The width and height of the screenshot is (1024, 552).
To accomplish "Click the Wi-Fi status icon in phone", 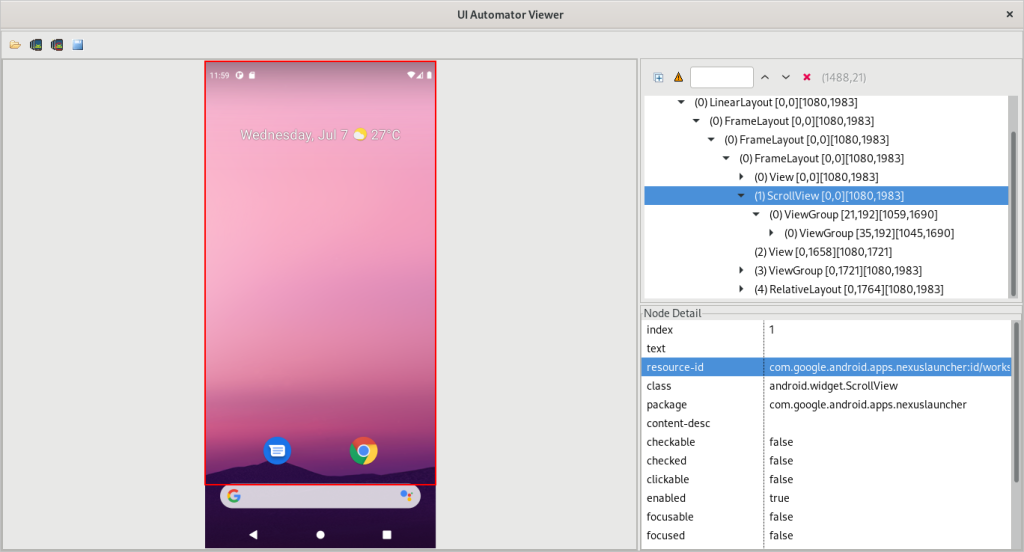I will (411, 75).
